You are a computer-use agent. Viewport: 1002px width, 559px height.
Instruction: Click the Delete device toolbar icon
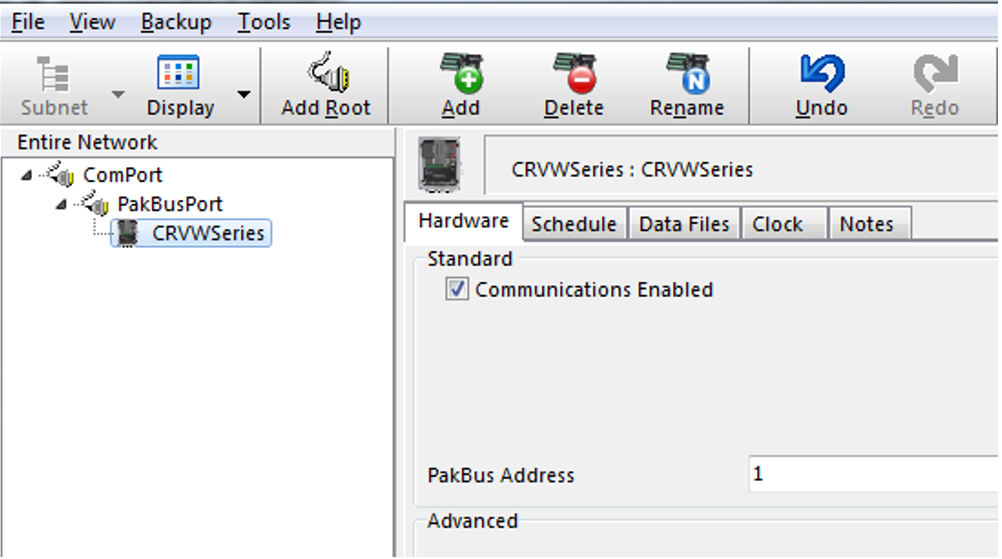[x=574, y=74]
